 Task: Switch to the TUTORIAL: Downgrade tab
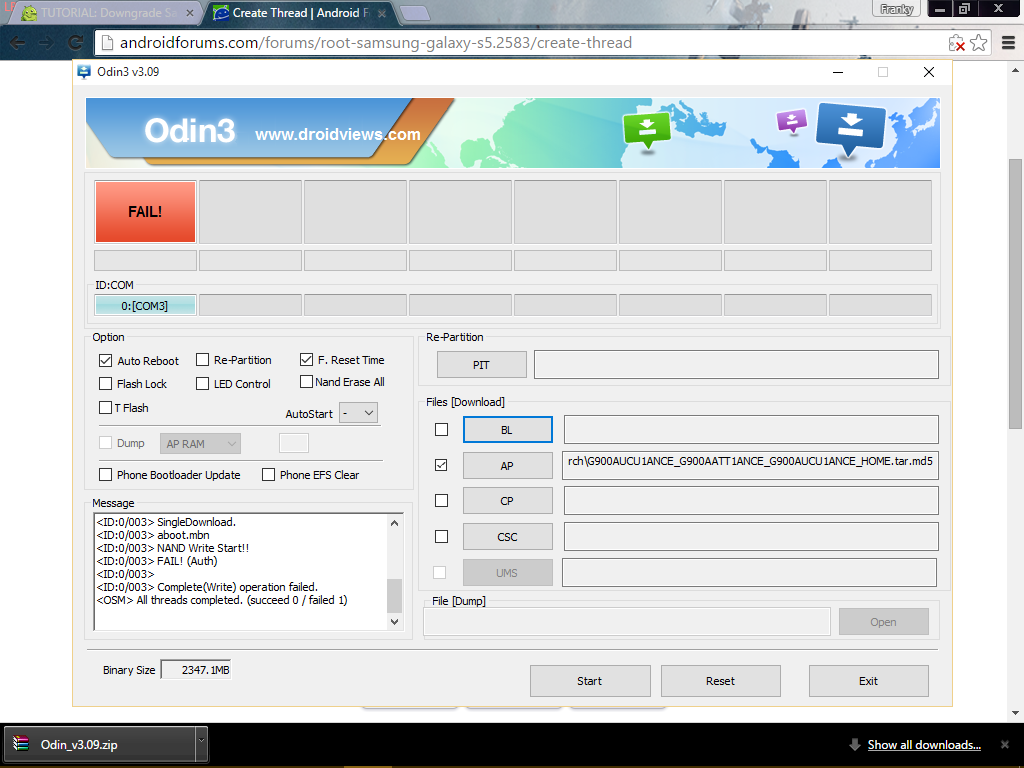tap(108, 13)
